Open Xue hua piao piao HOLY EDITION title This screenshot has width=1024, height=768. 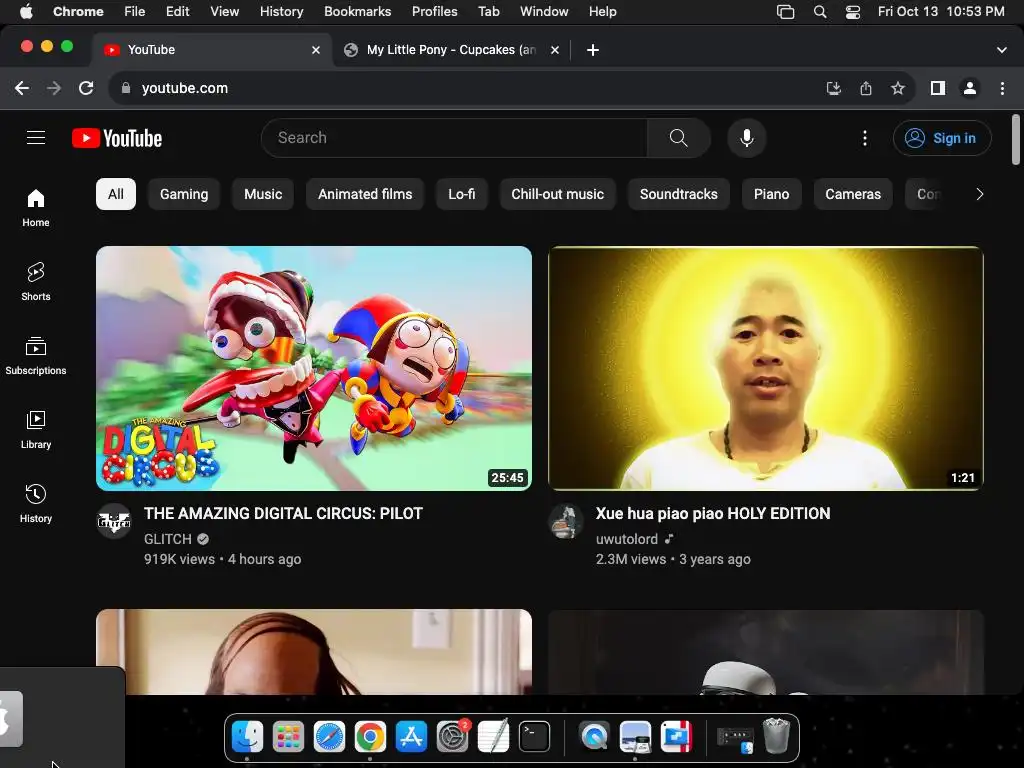click(x=712, y=513)
